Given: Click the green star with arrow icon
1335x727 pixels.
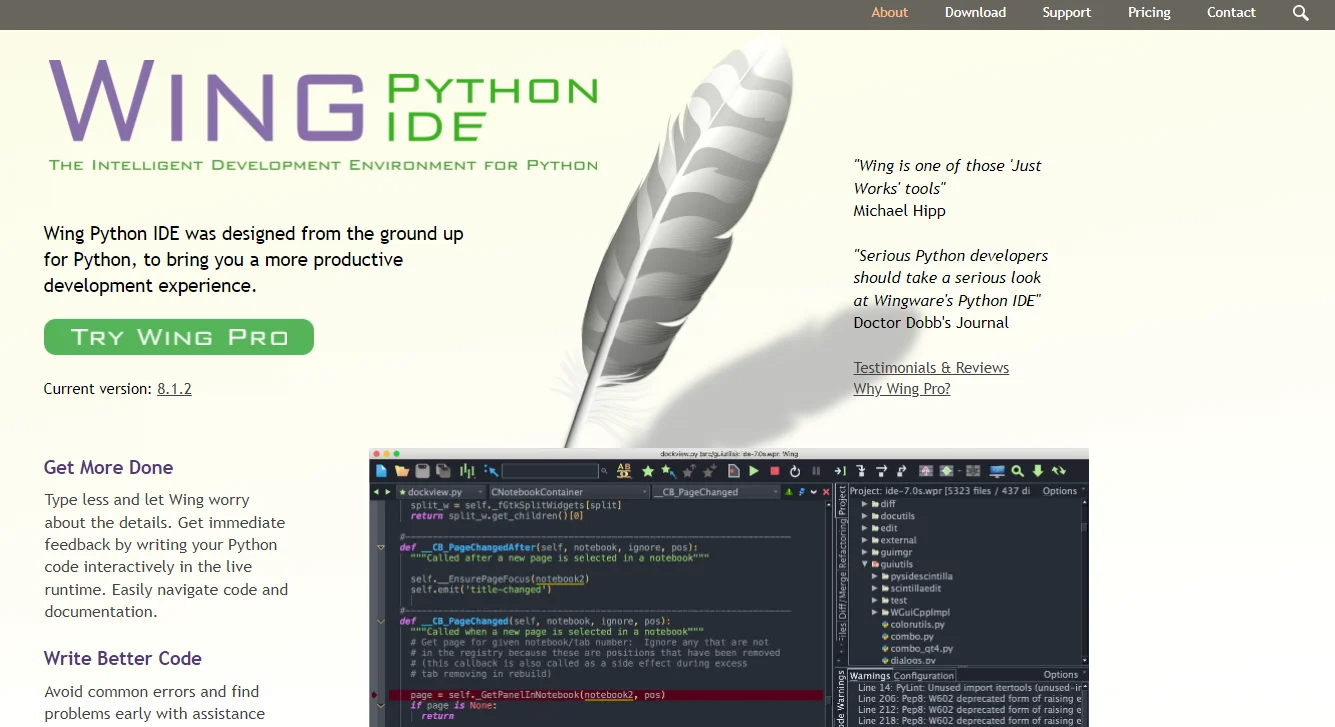Looking at the screenshot, I should click(x=668, y=470).
